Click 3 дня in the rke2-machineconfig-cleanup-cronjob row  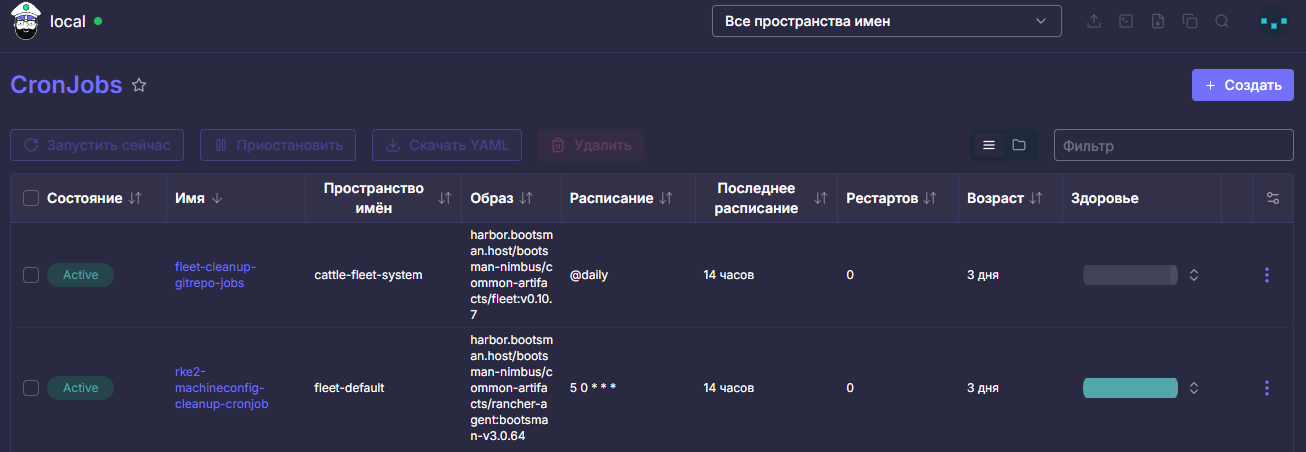point(983,388)
